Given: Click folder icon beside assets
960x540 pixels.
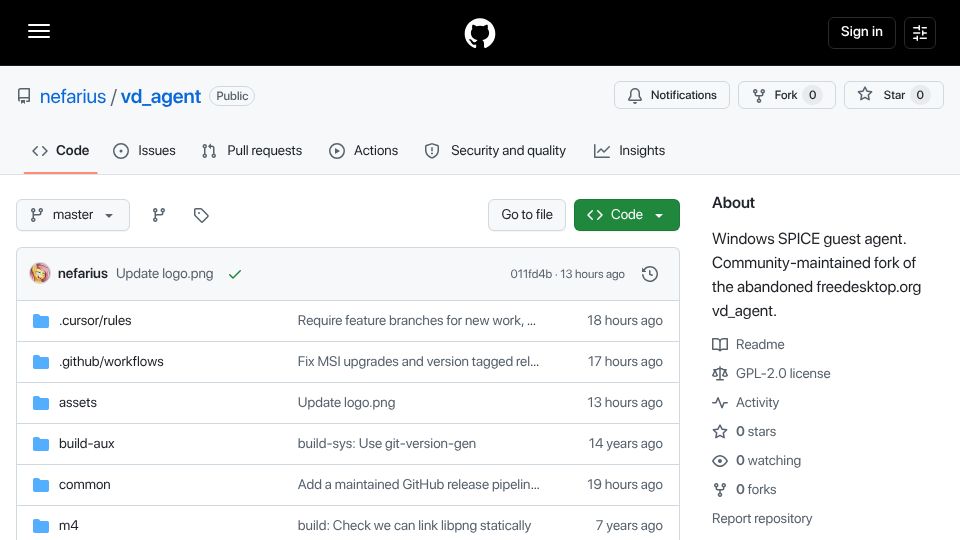Looking at the screenshot, I should pyautogui.click(x=41, y=403).
